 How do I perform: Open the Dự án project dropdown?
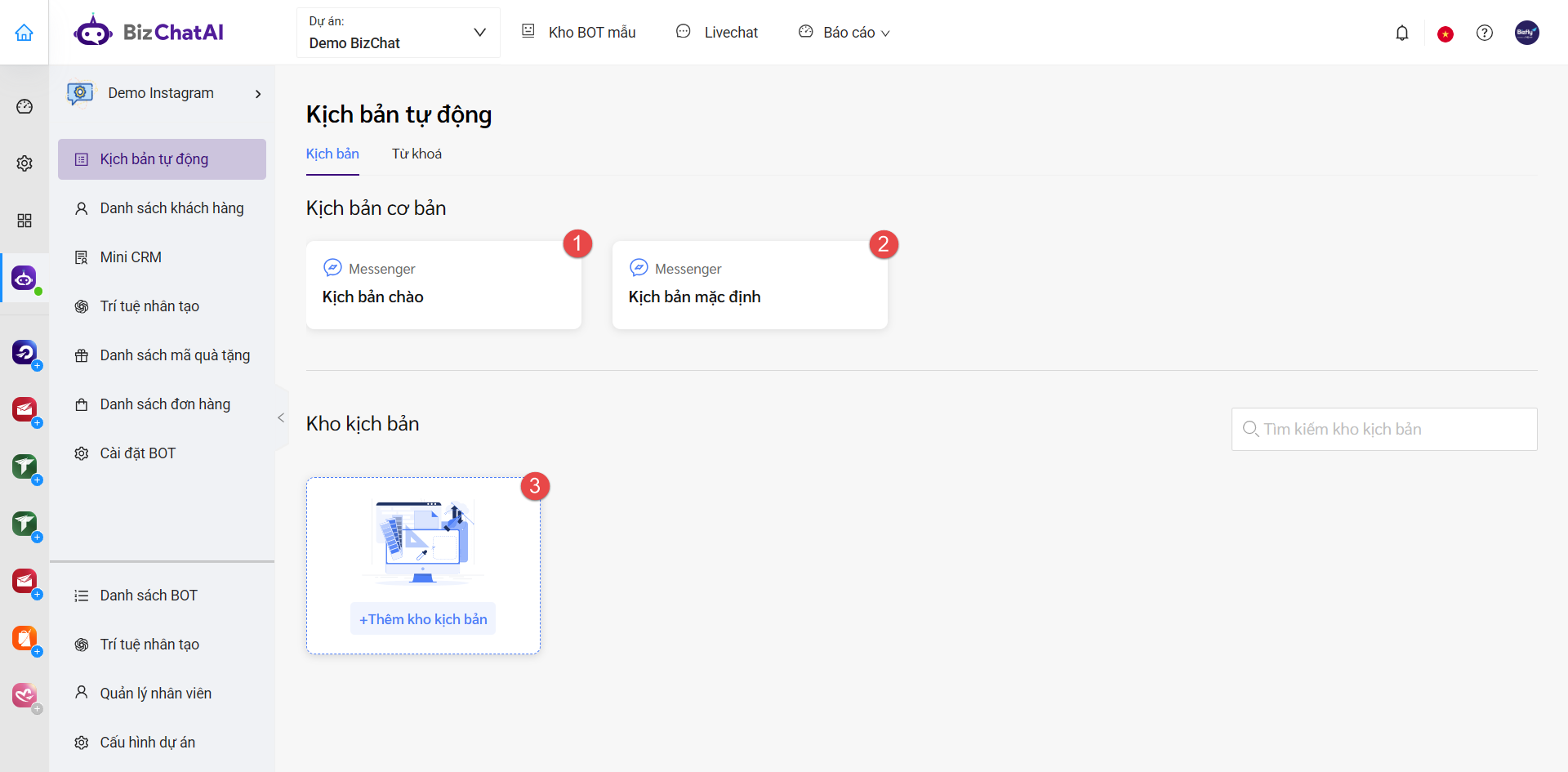click(x=398, y=33)
